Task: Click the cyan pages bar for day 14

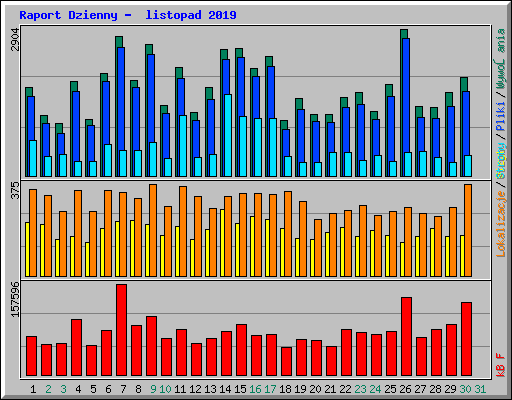Action: (x=228, y=135)
